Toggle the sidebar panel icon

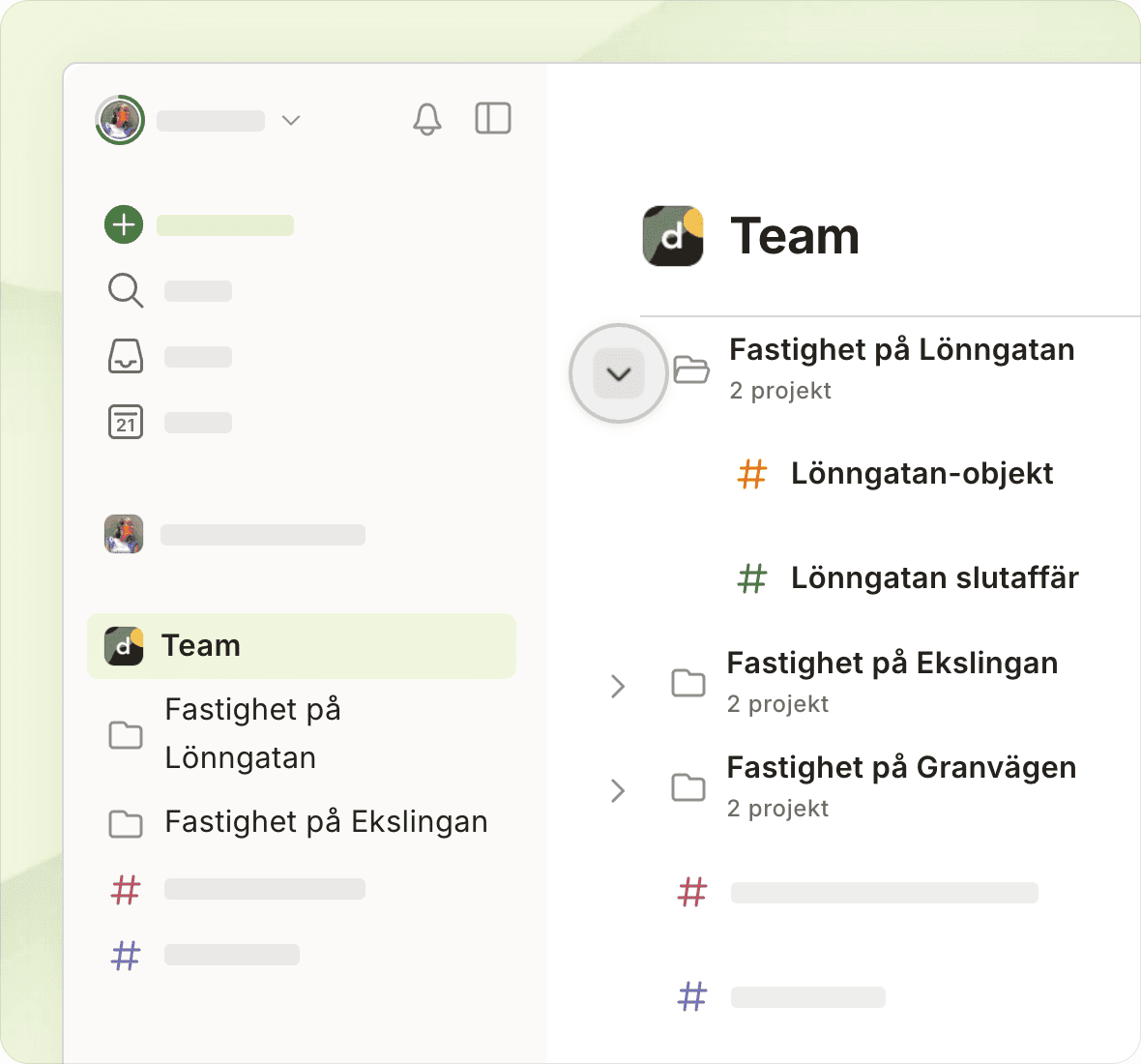tap(493, 119)
